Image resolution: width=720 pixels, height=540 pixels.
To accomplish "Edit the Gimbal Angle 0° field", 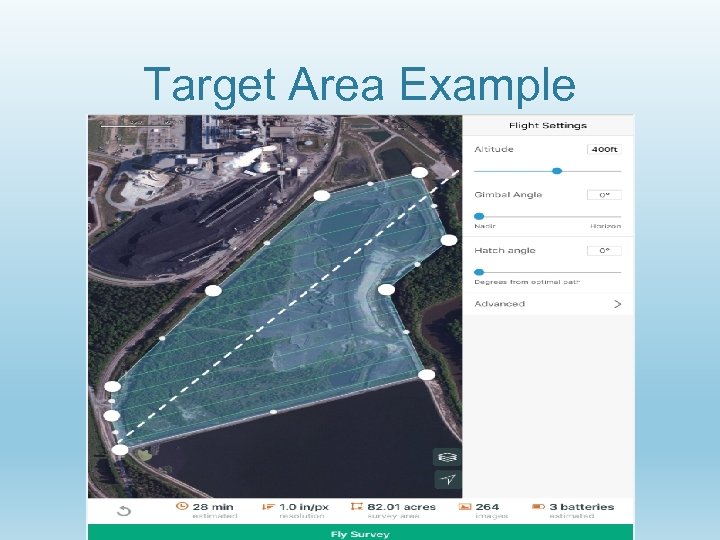I will [x=604, y=195].
